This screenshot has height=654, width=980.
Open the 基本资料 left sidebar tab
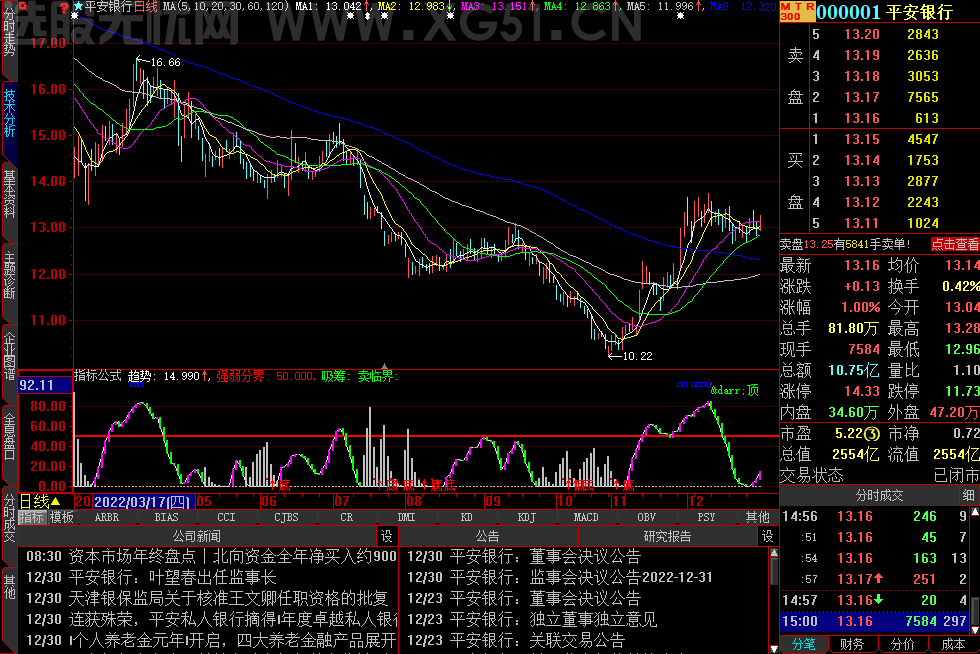pos(9,194)
